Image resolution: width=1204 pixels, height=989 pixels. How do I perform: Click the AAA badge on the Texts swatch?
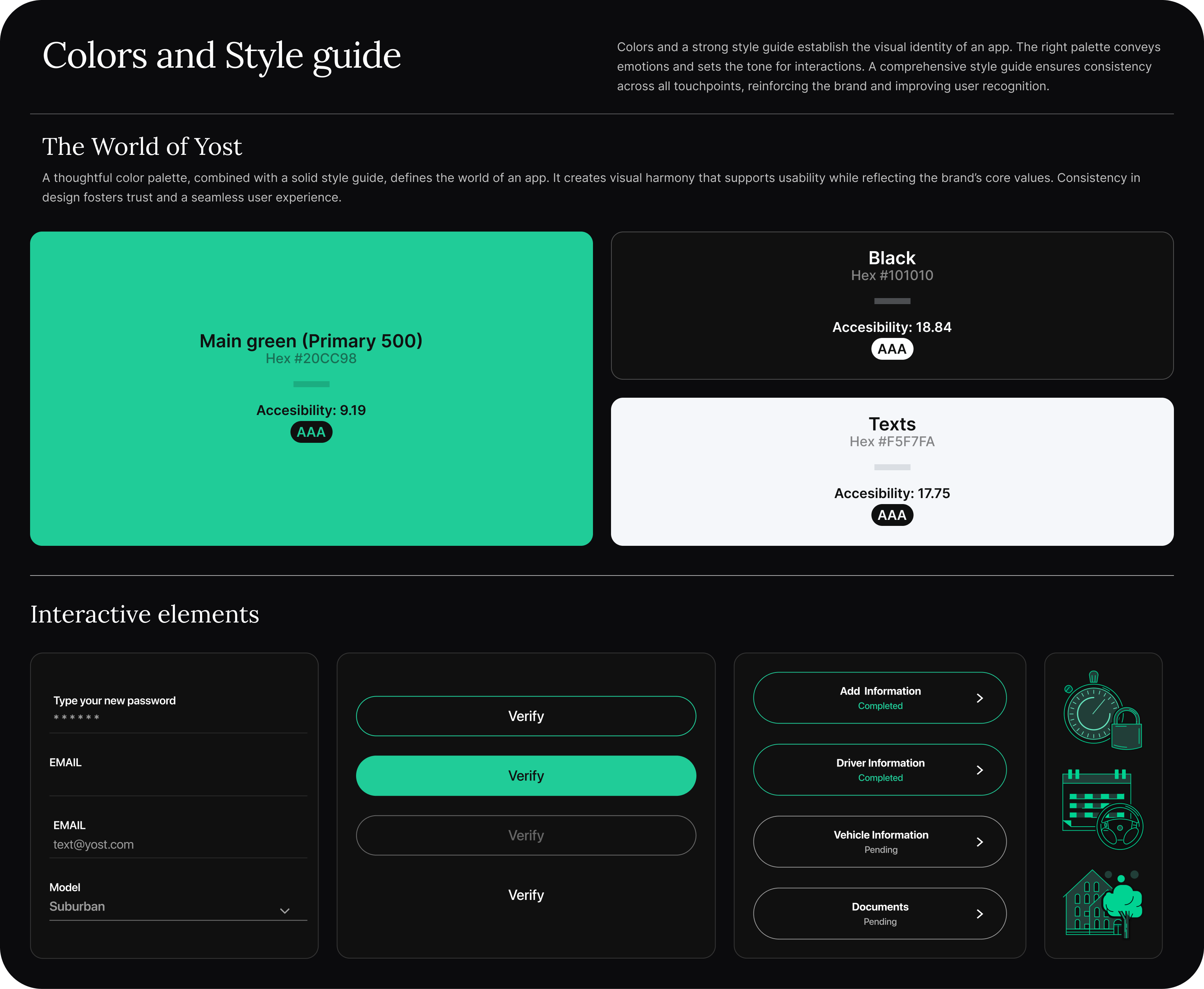click(x=892, y=516)
